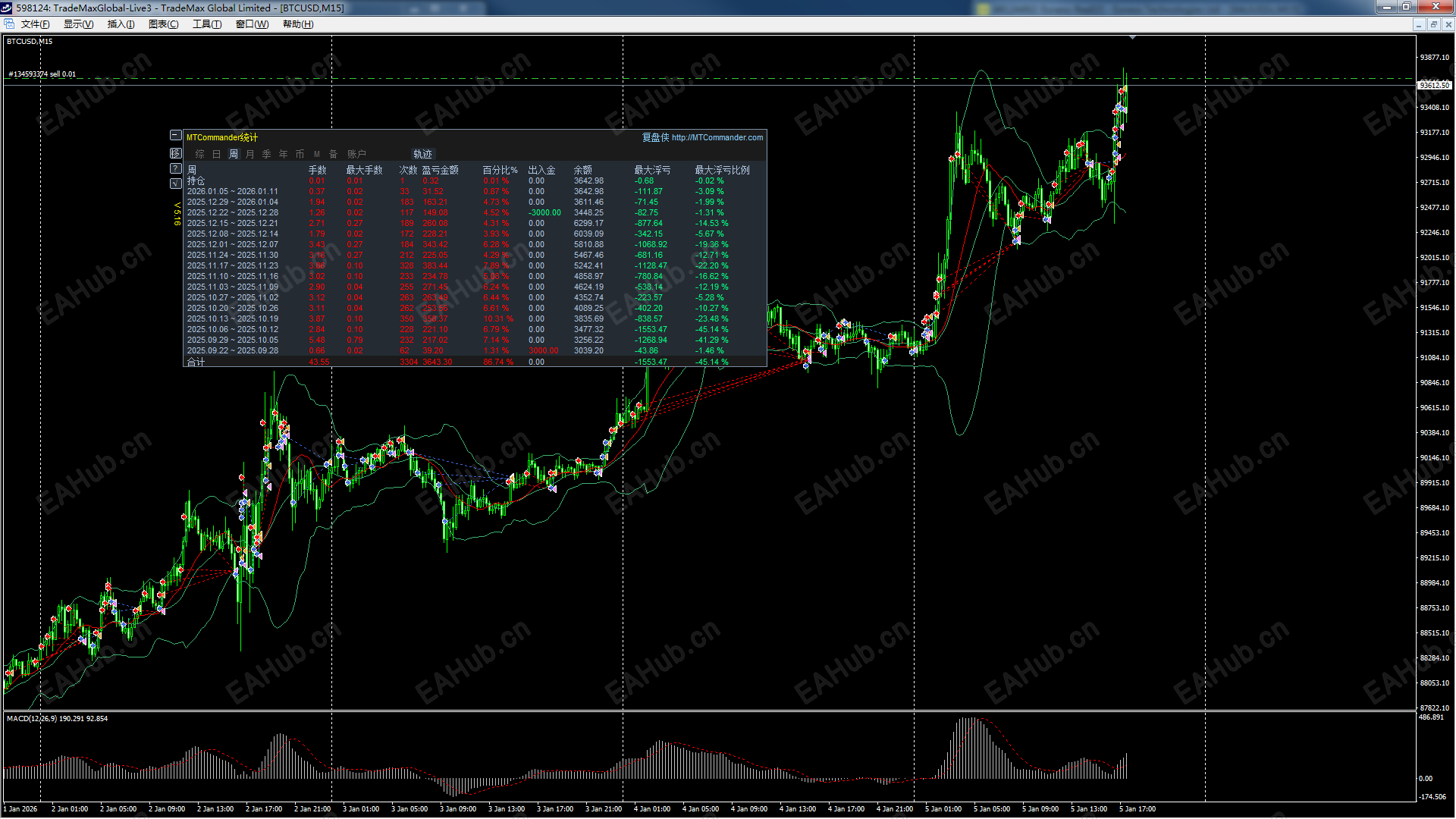Viewport: 1456px width, 819px height.
Task: Switch to 日 daily statistics tab
Action: (216, 154)
